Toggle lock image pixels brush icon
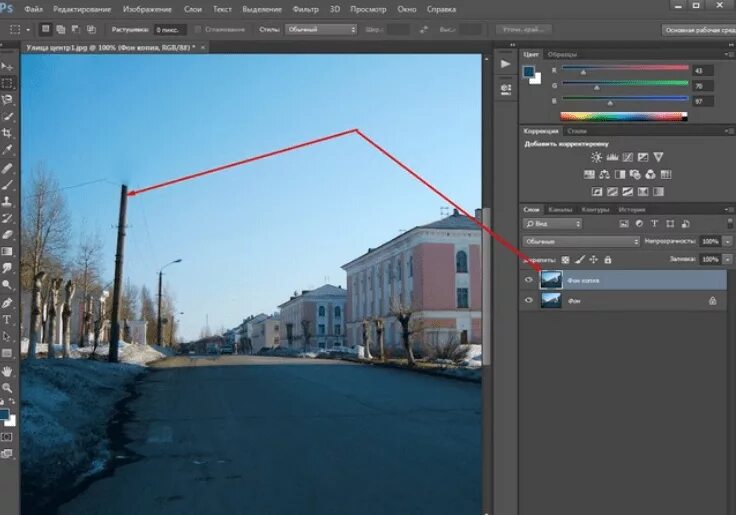 (x=580, y=260)
